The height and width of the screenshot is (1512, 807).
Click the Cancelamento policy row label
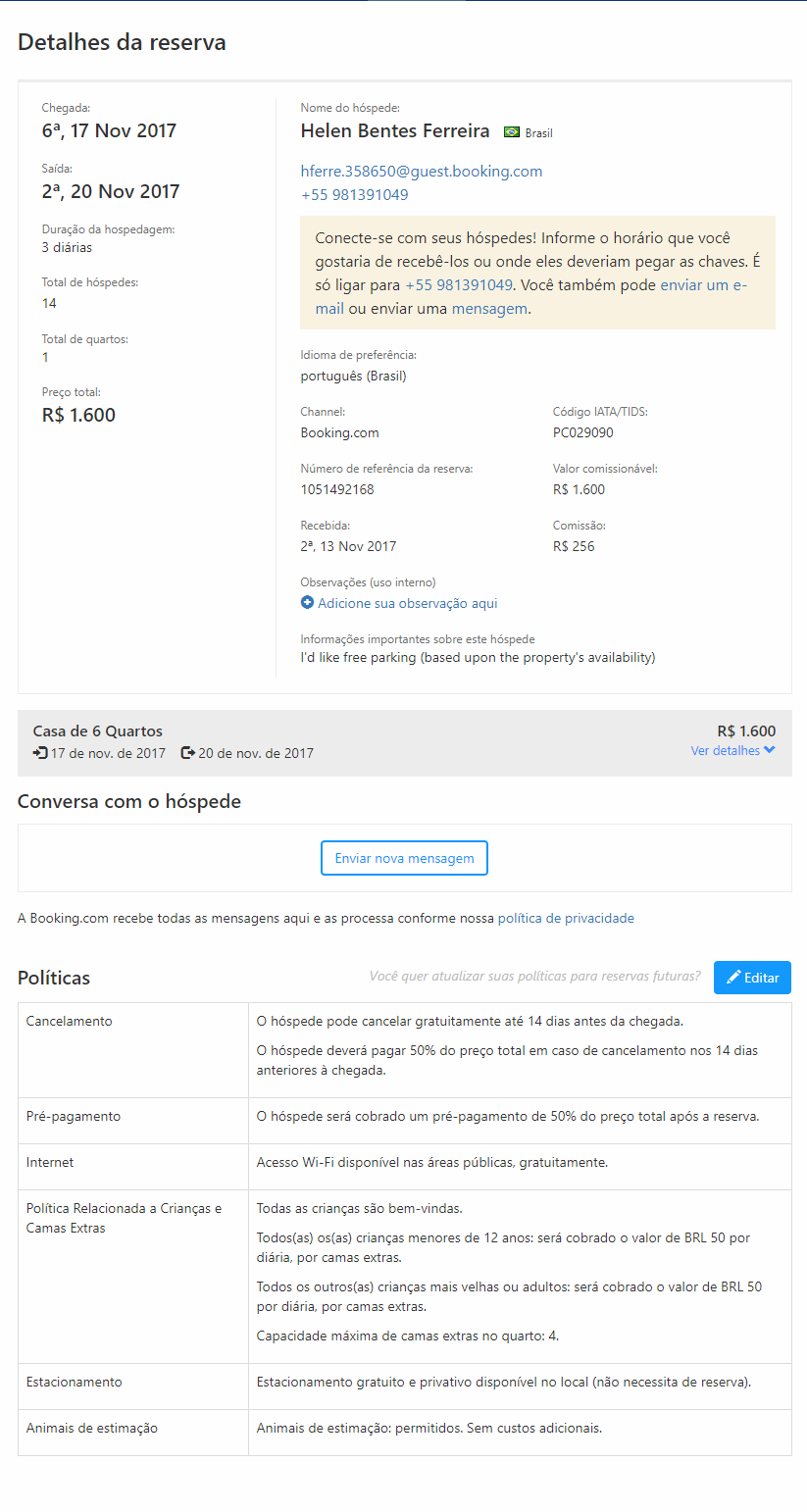pyautogui.click(x=70, y=1021)
